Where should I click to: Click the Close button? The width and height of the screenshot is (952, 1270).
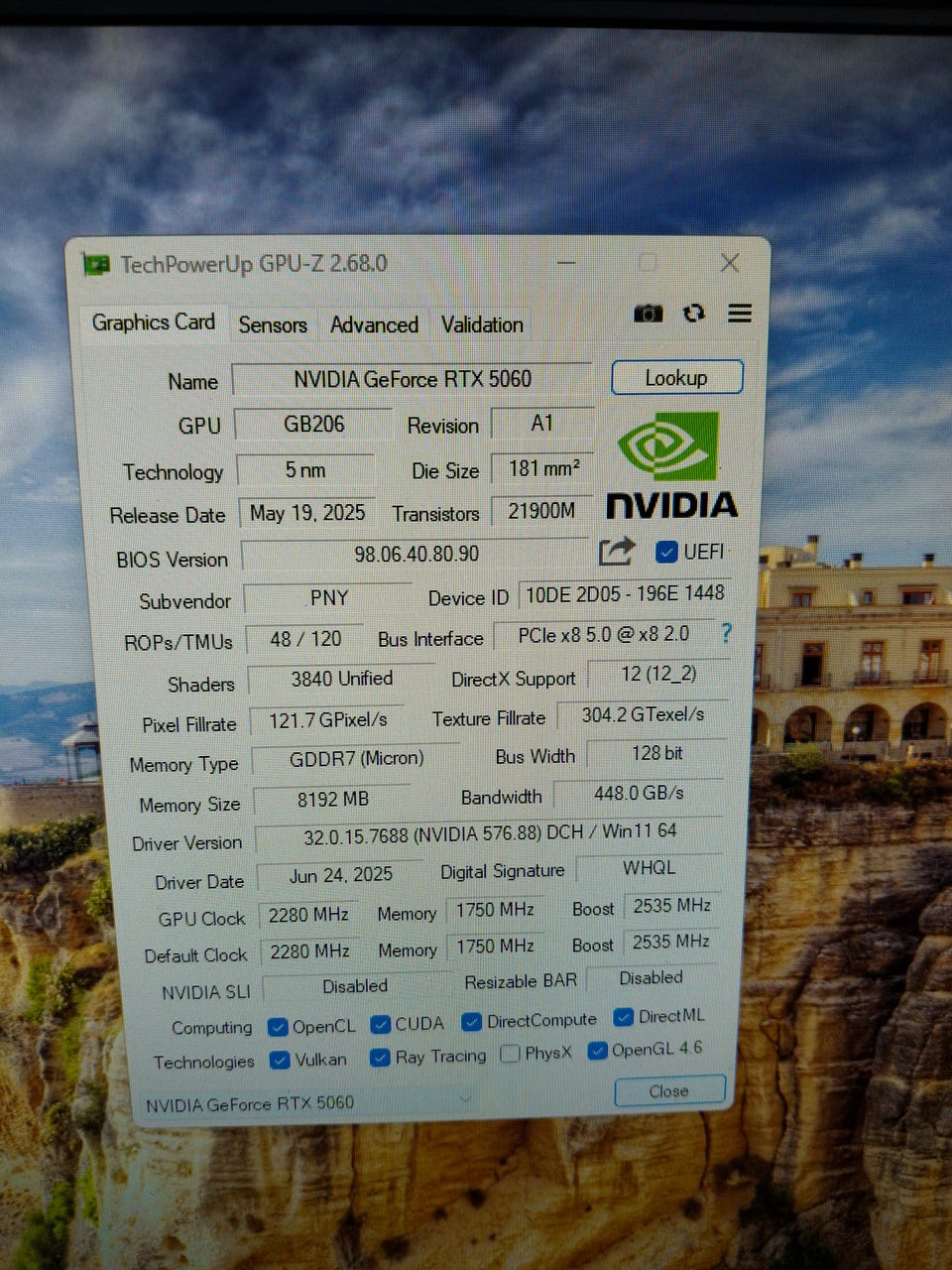(x=669, y=1091)
